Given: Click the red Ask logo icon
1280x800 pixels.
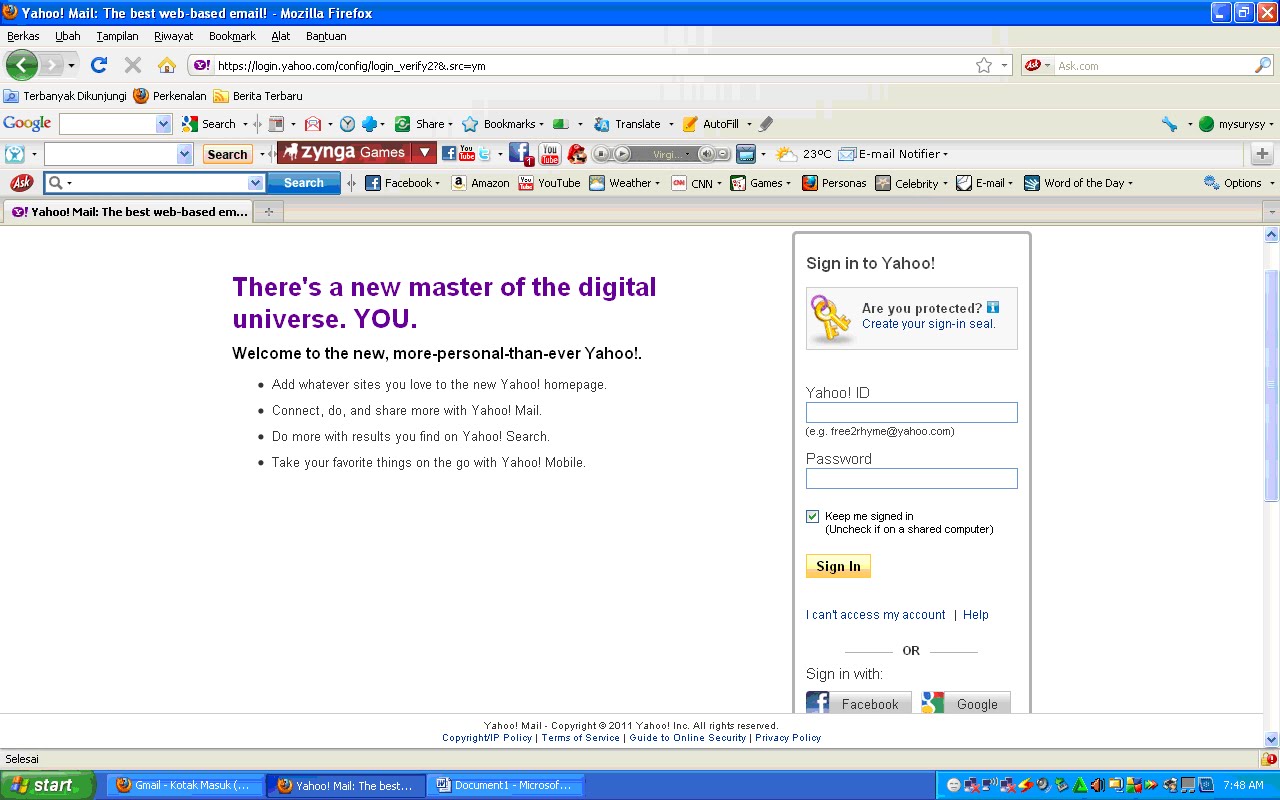Looking at the screenshot, I should (x=21, y=183).
